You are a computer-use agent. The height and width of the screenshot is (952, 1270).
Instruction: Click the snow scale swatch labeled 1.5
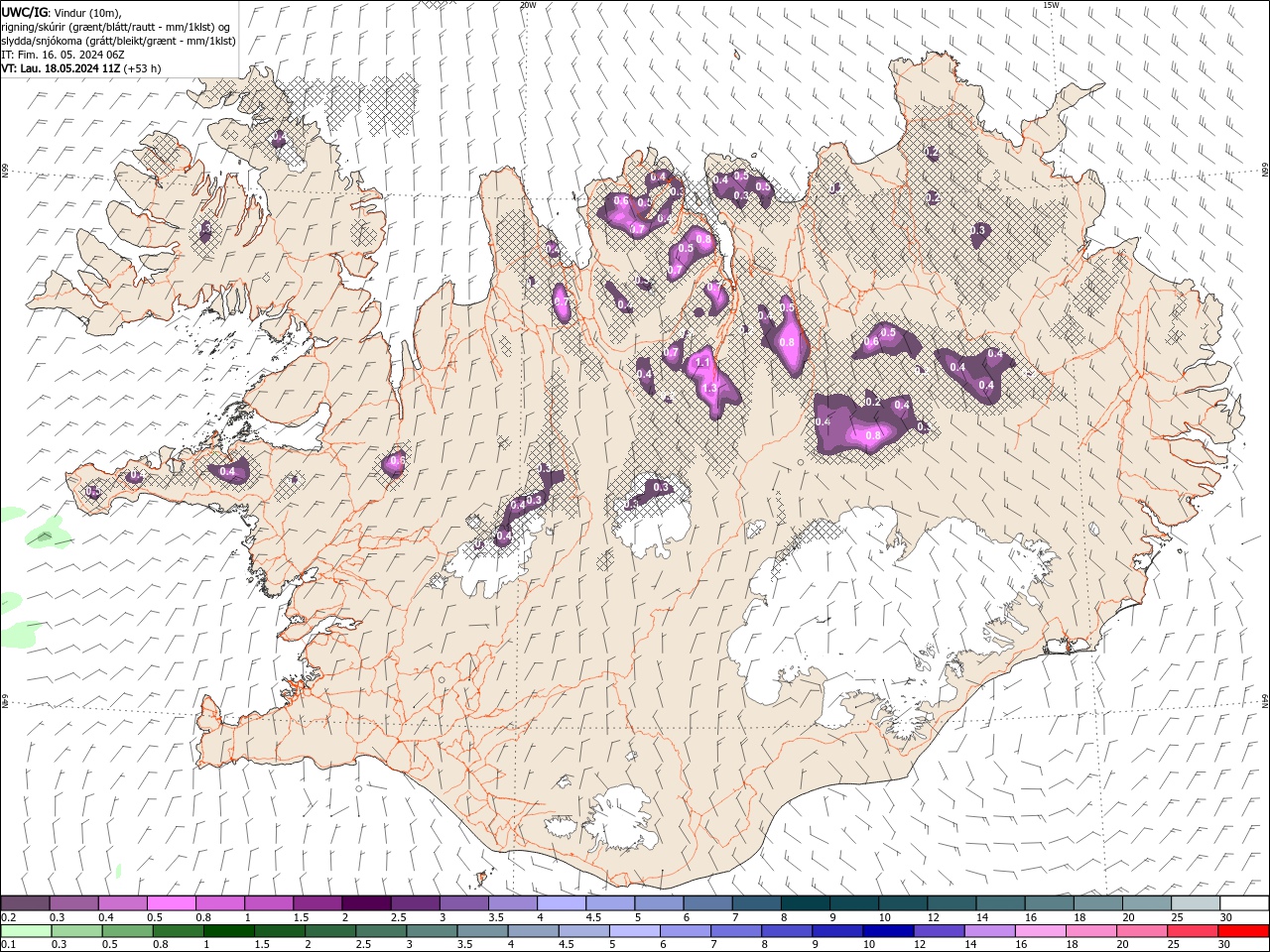coord(317,902)
